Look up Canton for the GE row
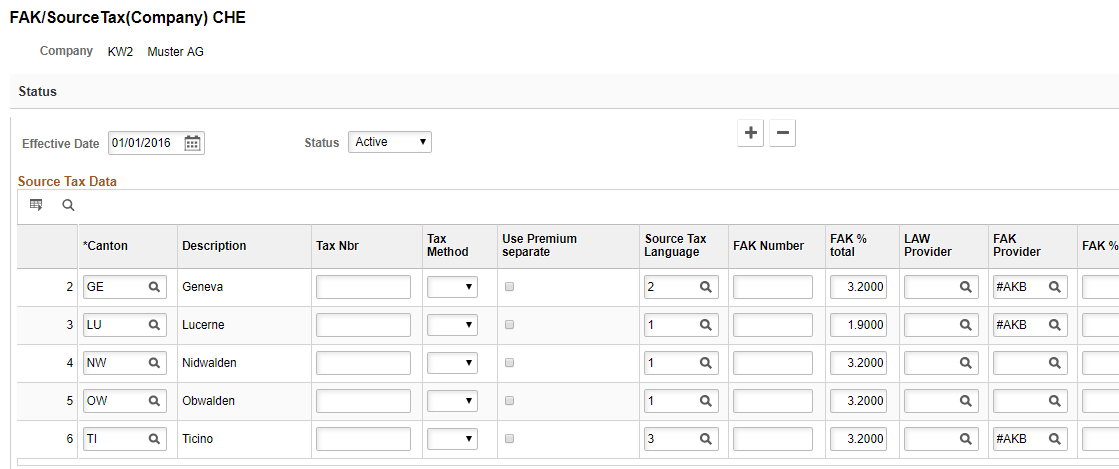The image size is (1119, 469). coord(154,287)
